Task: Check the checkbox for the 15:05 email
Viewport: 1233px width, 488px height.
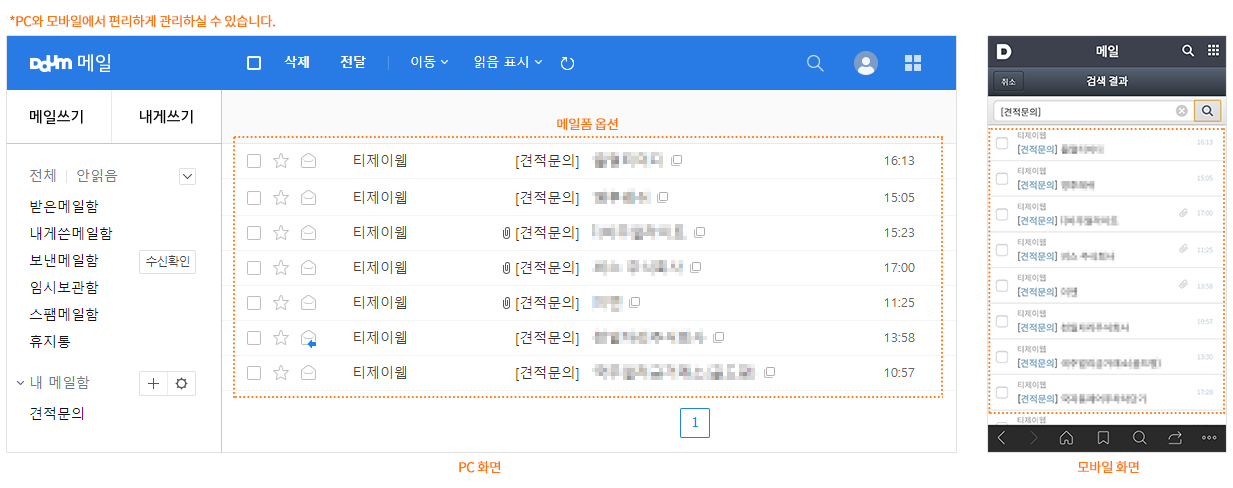Action: pyautogui.click(x=254, y=197)
